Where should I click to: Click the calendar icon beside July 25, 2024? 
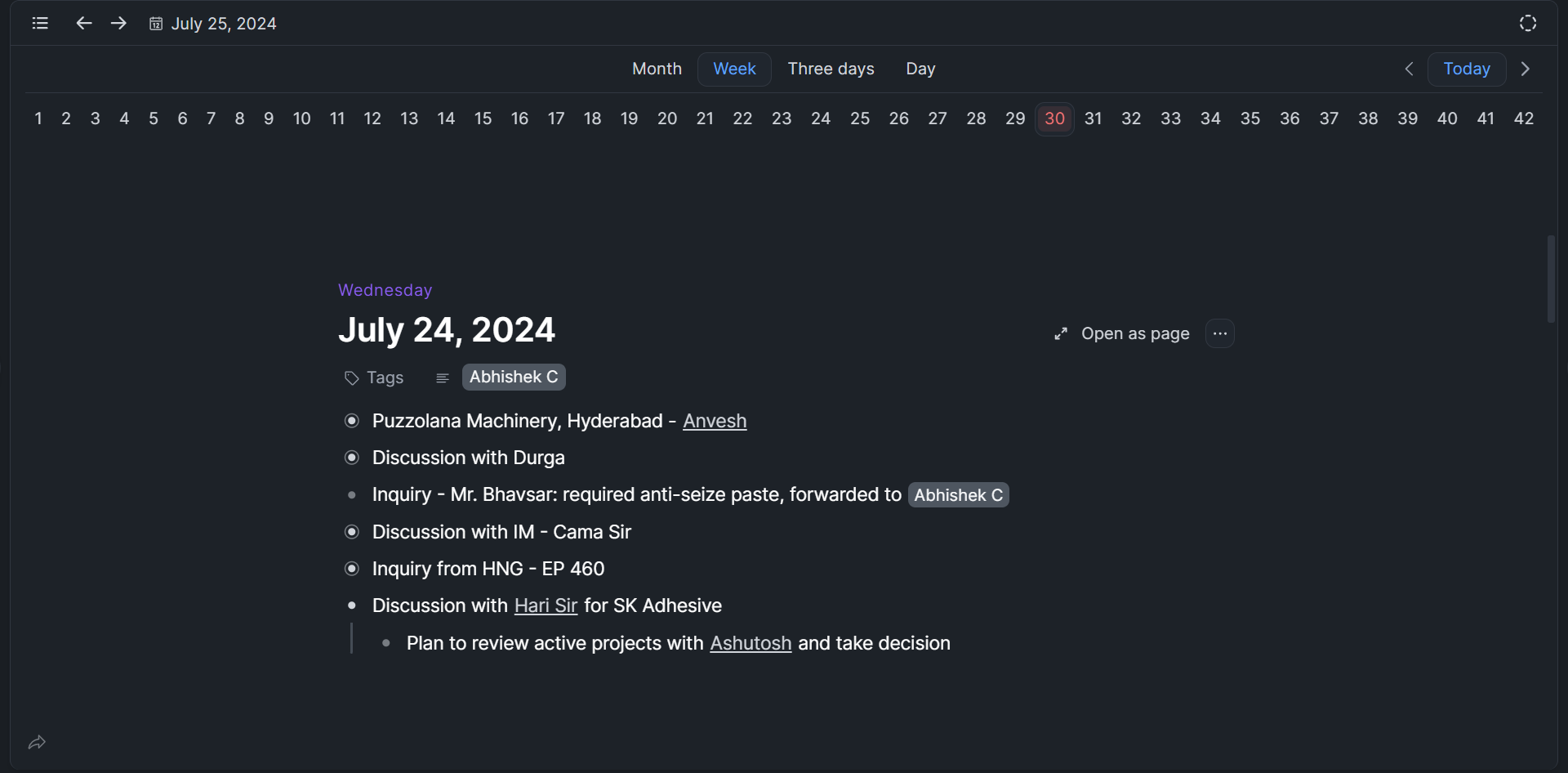(156, 24)
